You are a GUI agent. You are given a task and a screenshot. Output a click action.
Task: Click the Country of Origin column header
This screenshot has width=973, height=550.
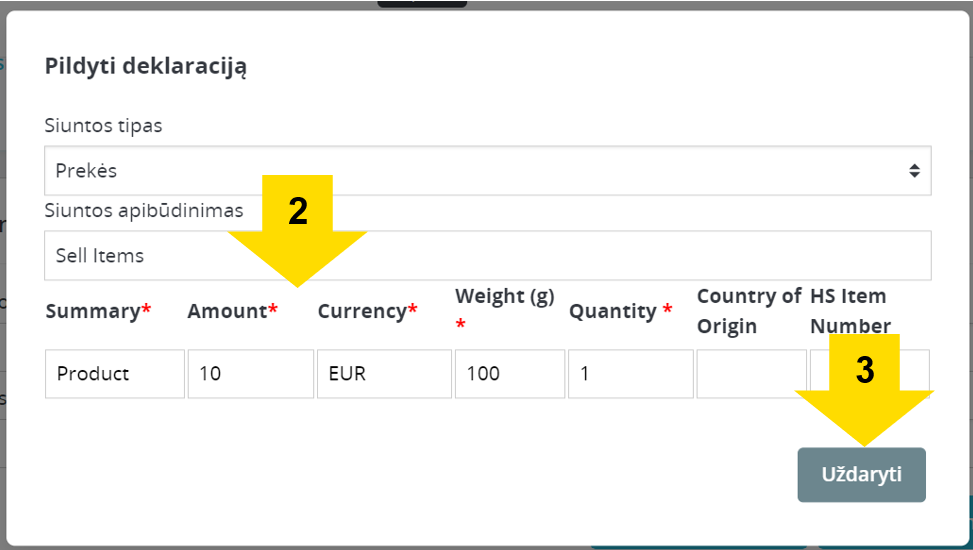pyautogui.click(x=749, y=310)
